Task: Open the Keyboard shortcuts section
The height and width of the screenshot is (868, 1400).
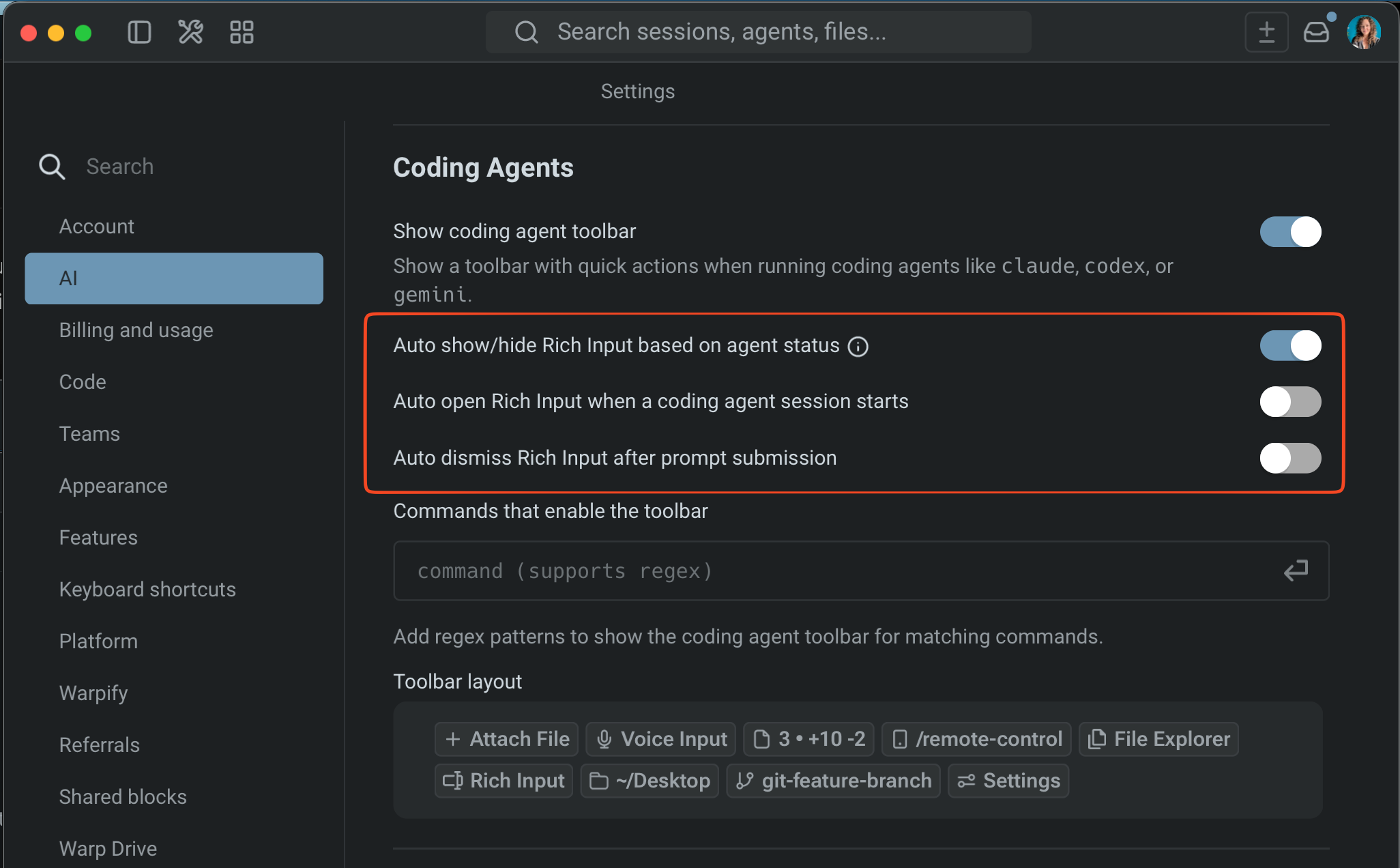Action: [147, 589]
